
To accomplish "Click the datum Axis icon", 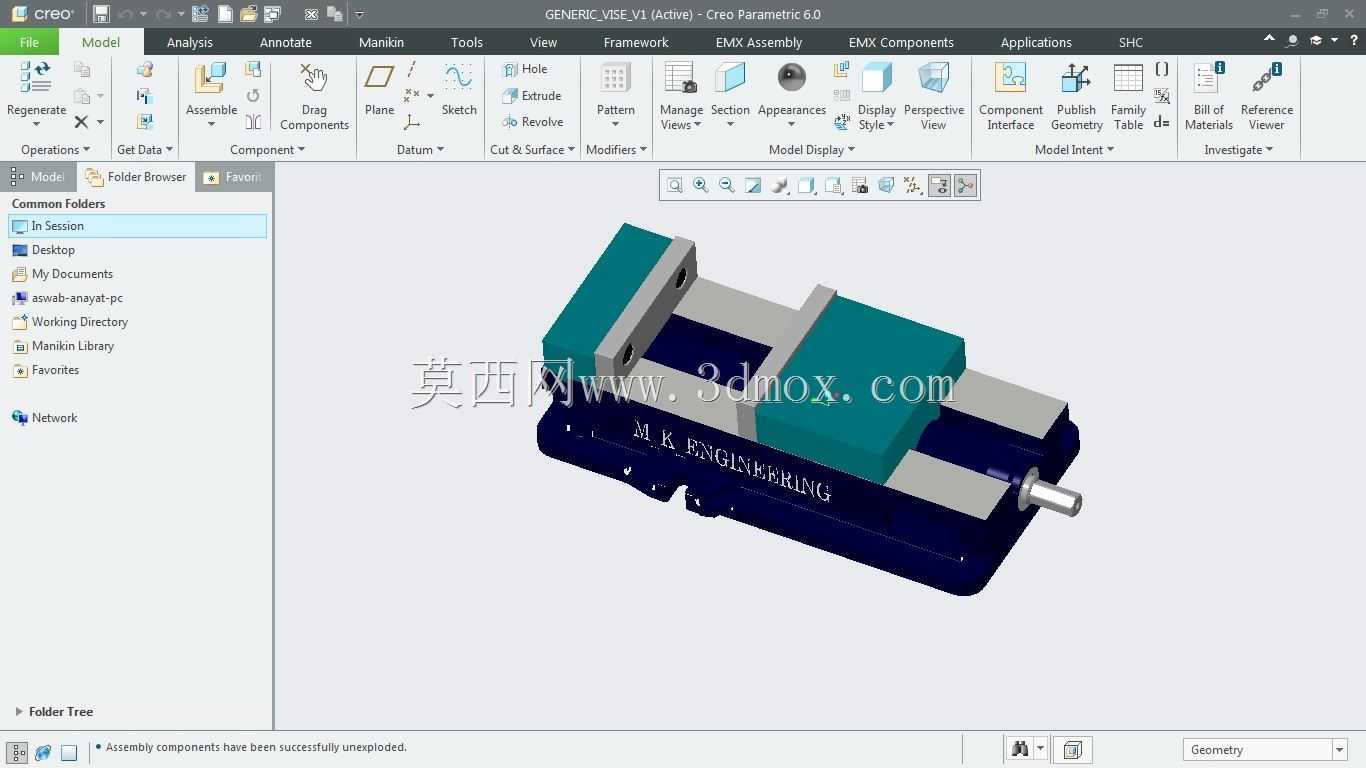I will pyautogui.click(x=412, y=69).
